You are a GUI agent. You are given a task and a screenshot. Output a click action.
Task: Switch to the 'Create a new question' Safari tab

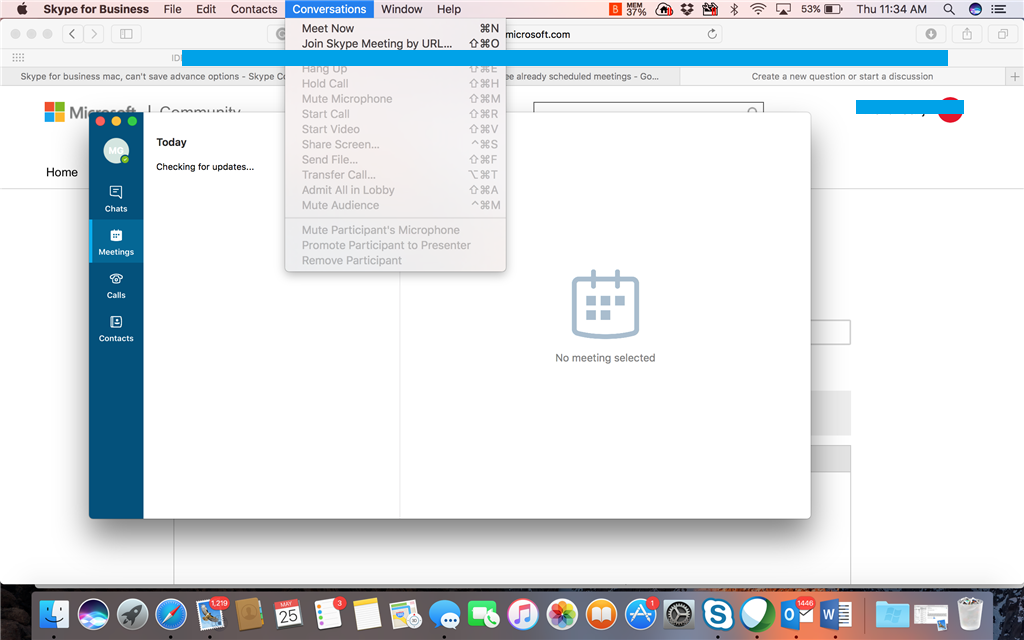(842, 76)
